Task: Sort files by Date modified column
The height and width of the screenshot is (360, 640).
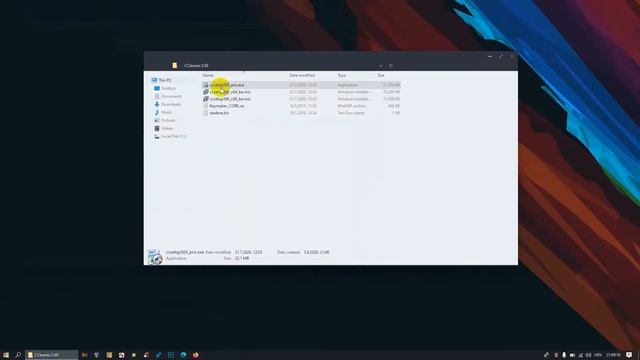Action: pos(302,76)
